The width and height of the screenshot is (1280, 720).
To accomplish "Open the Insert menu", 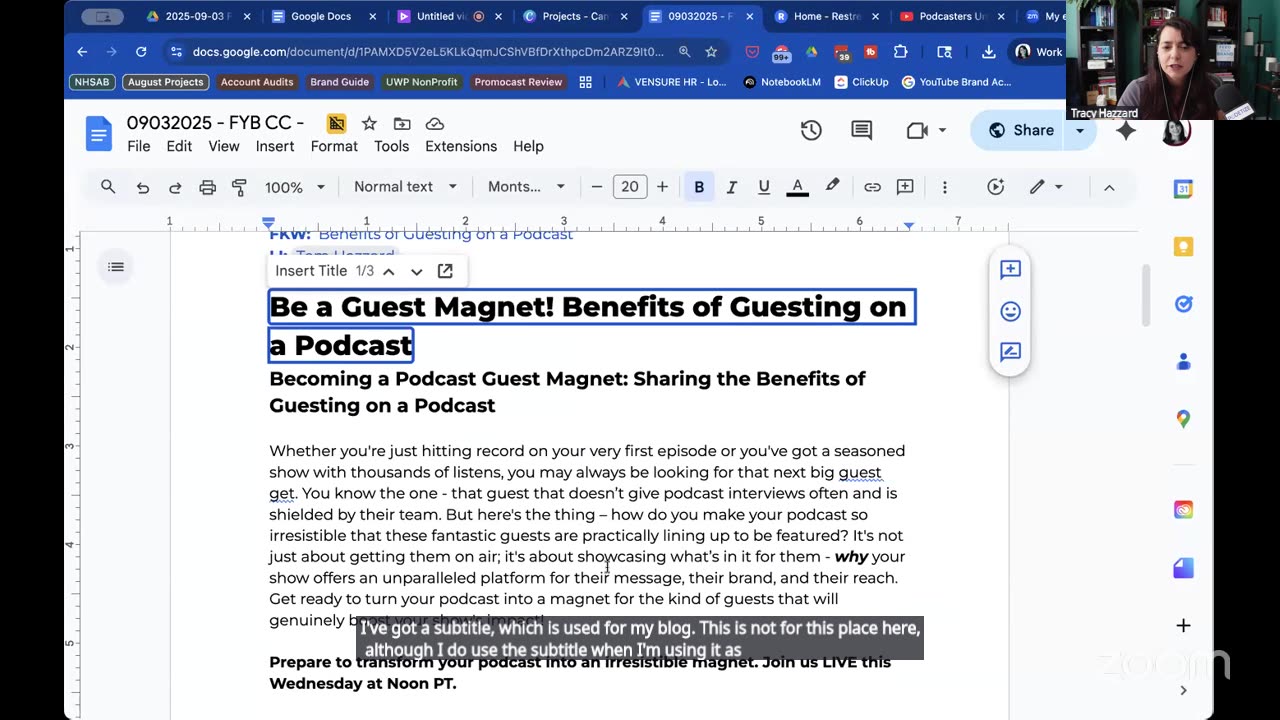I will (x=274, y=146).
